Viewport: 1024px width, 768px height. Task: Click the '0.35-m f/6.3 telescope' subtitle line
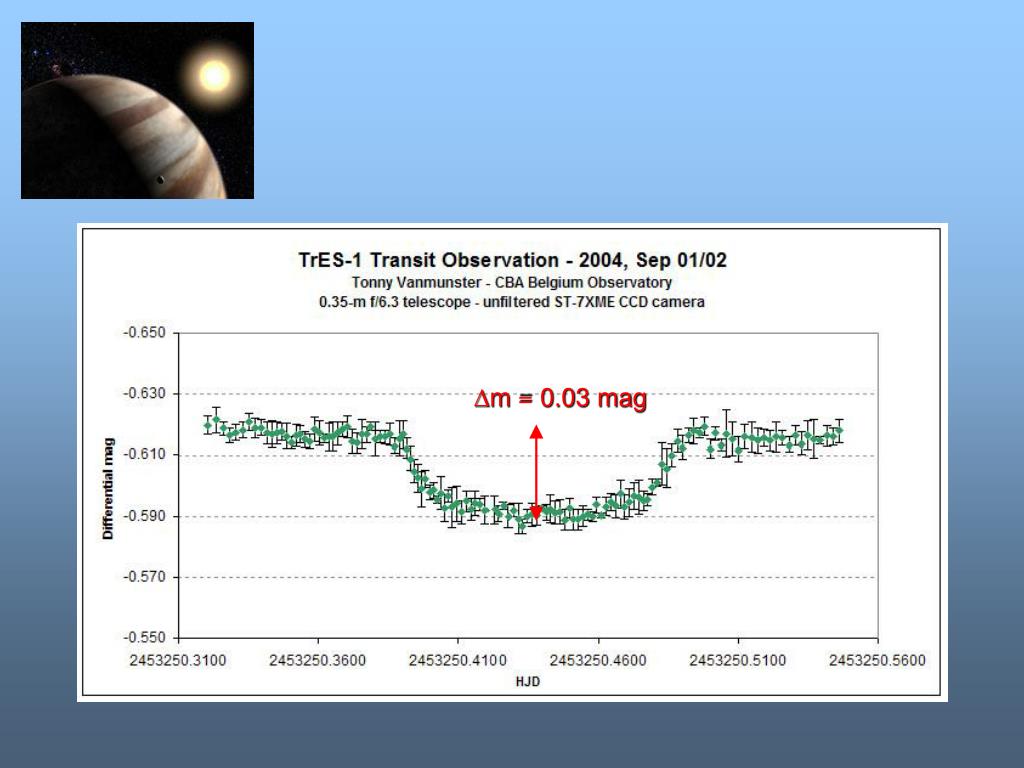(x=512, y=302)
